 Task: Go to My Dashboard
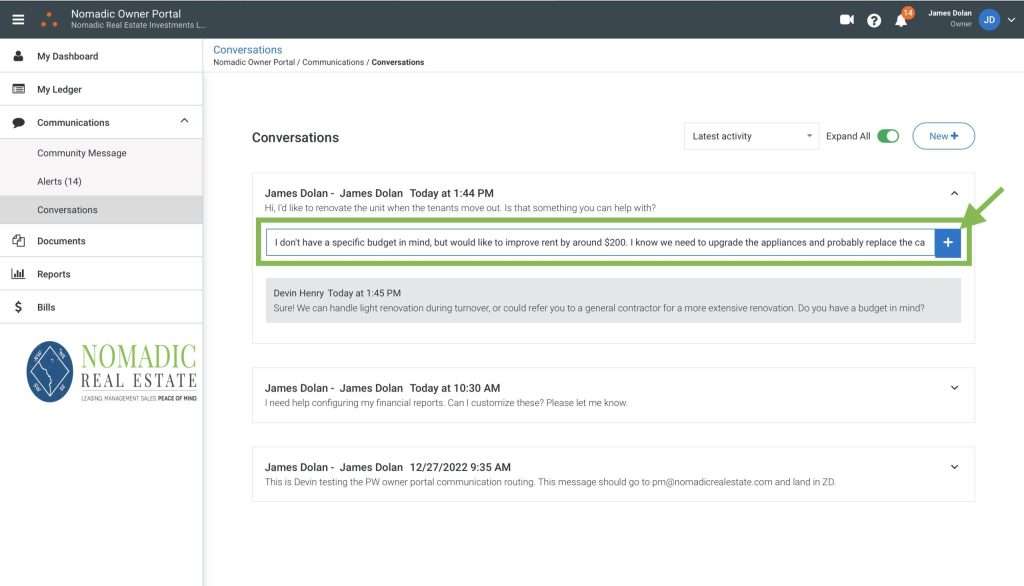click(x=67, y=56)
